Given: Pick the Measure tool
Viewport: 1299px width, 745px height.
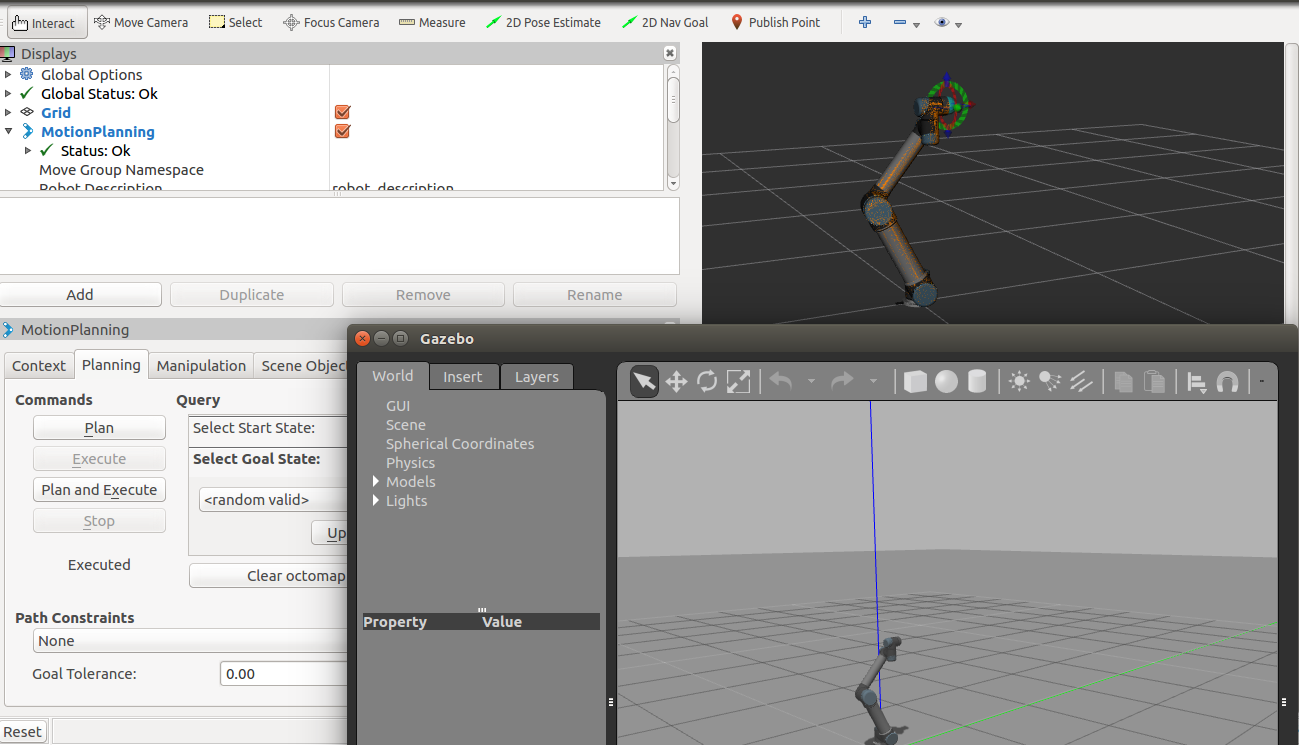Looking at the screenshot, I should pyautogui.click(x=432, y=22).
